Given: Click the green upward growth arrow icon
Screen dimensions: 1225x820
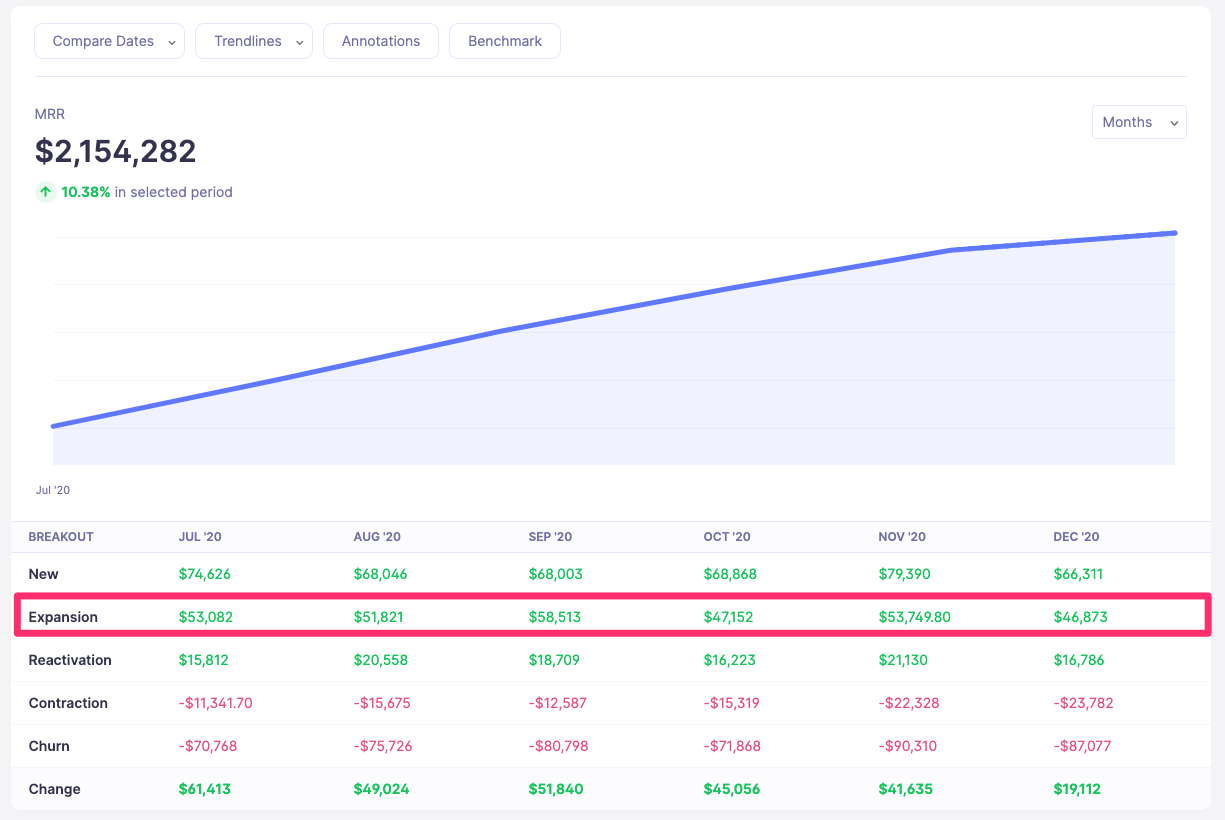Looking at the screenshot, I should pos(45,191).
